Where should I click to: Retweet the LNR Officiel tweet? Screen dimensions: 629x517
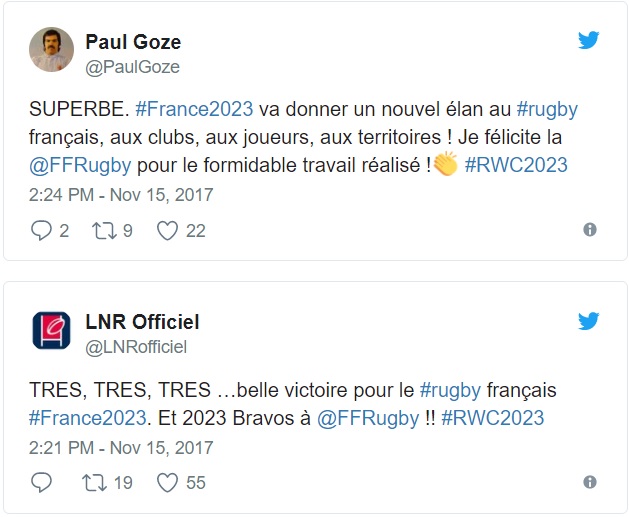pyautogui.click(x=95, y=482)
